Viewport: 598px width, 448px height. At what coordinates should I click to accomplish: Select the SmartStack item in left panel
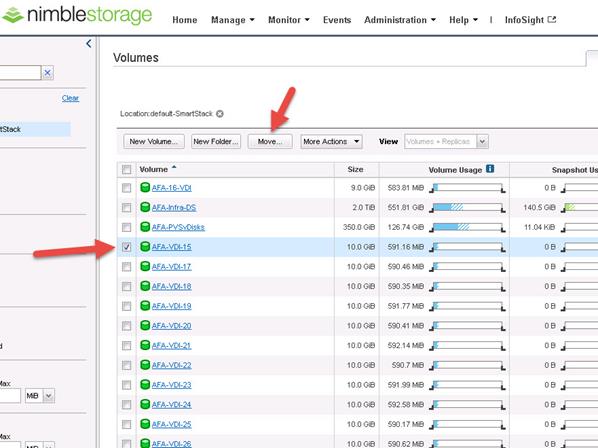click(34, 129)
